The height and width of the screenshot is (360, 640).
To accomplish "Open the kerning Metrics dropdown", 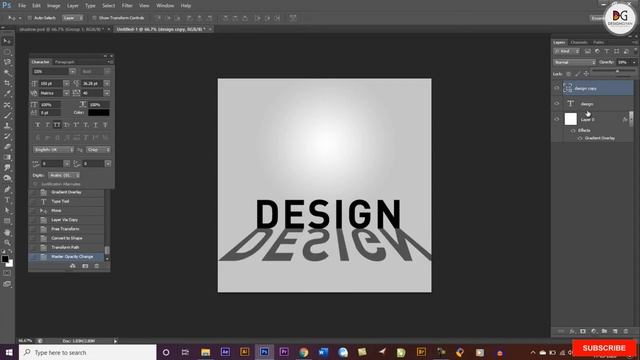I will (66, 93).
